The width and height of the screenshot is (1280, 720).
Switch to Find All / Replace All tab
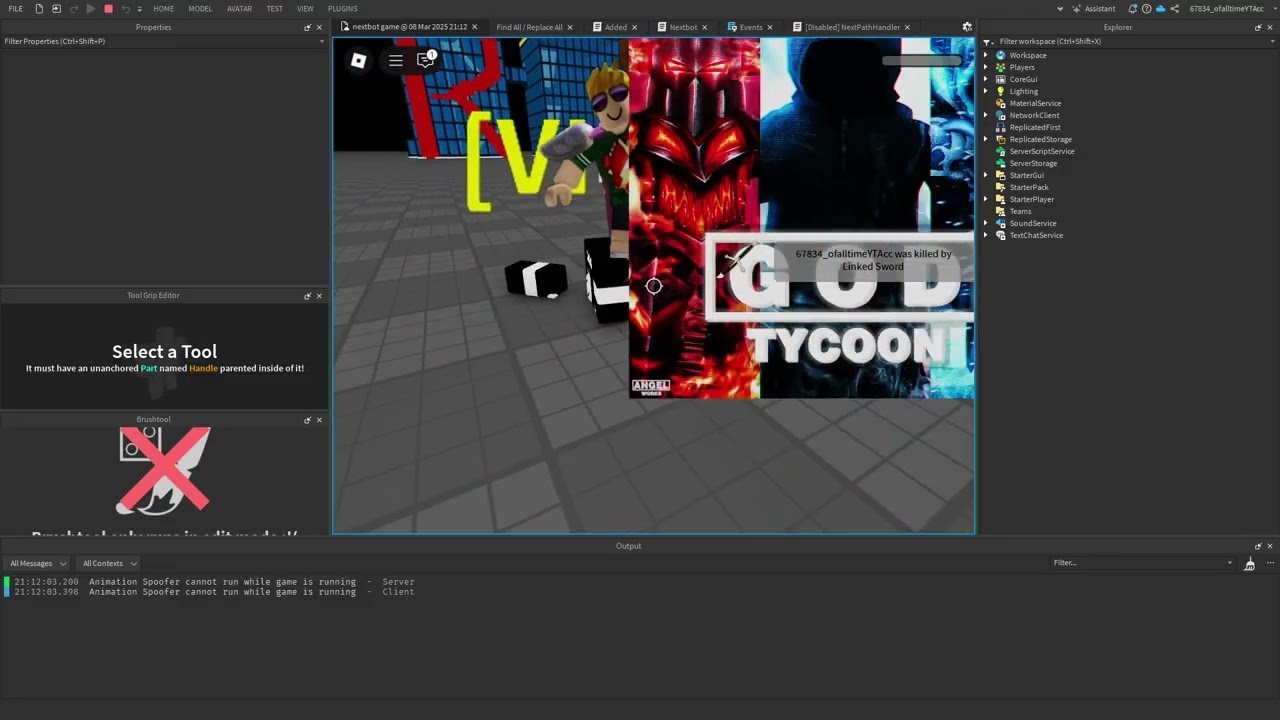pos(529,27)
